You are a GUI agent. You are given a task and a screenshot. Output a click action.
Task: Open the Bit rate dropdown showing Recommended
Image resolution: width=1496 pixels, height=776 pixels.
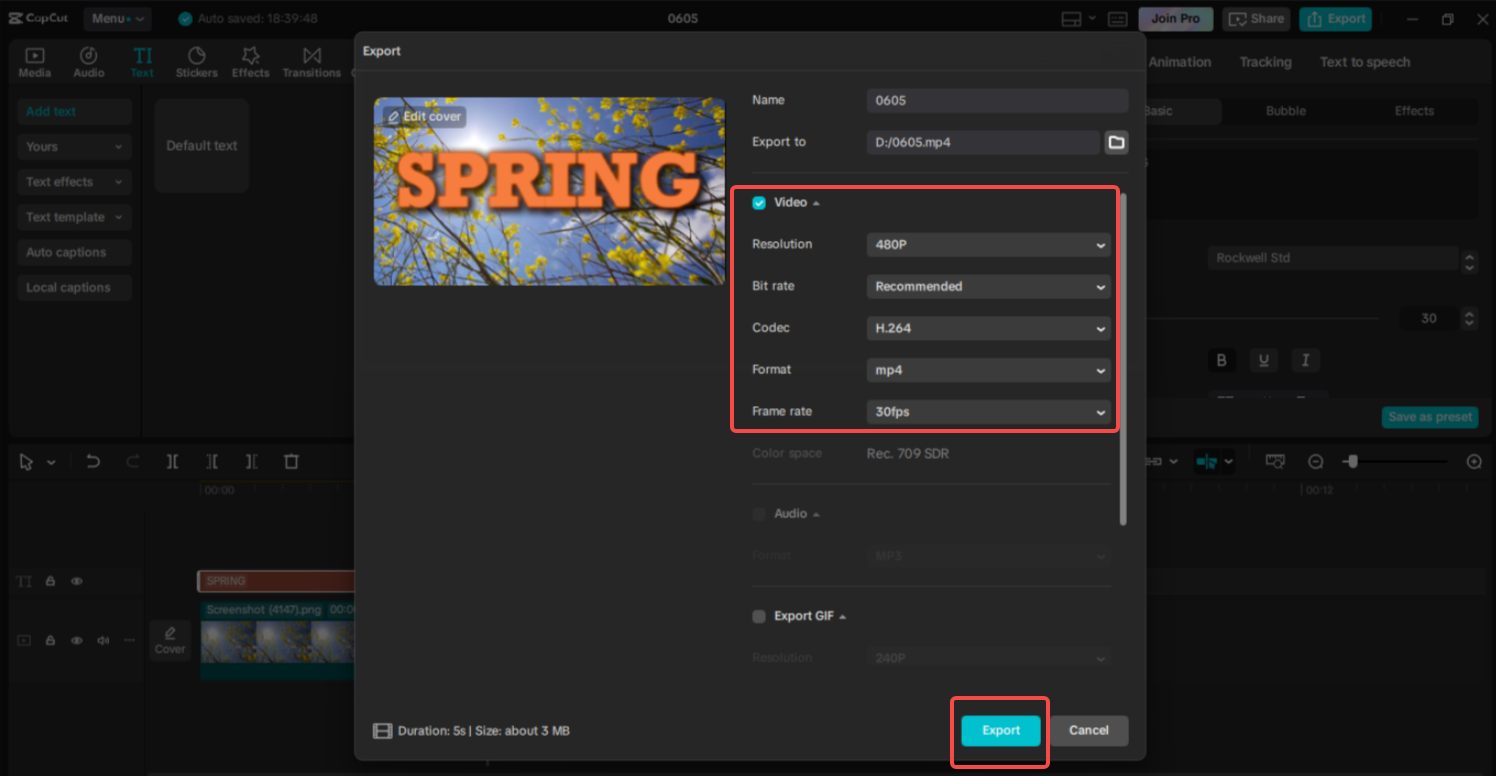[988, 287]
